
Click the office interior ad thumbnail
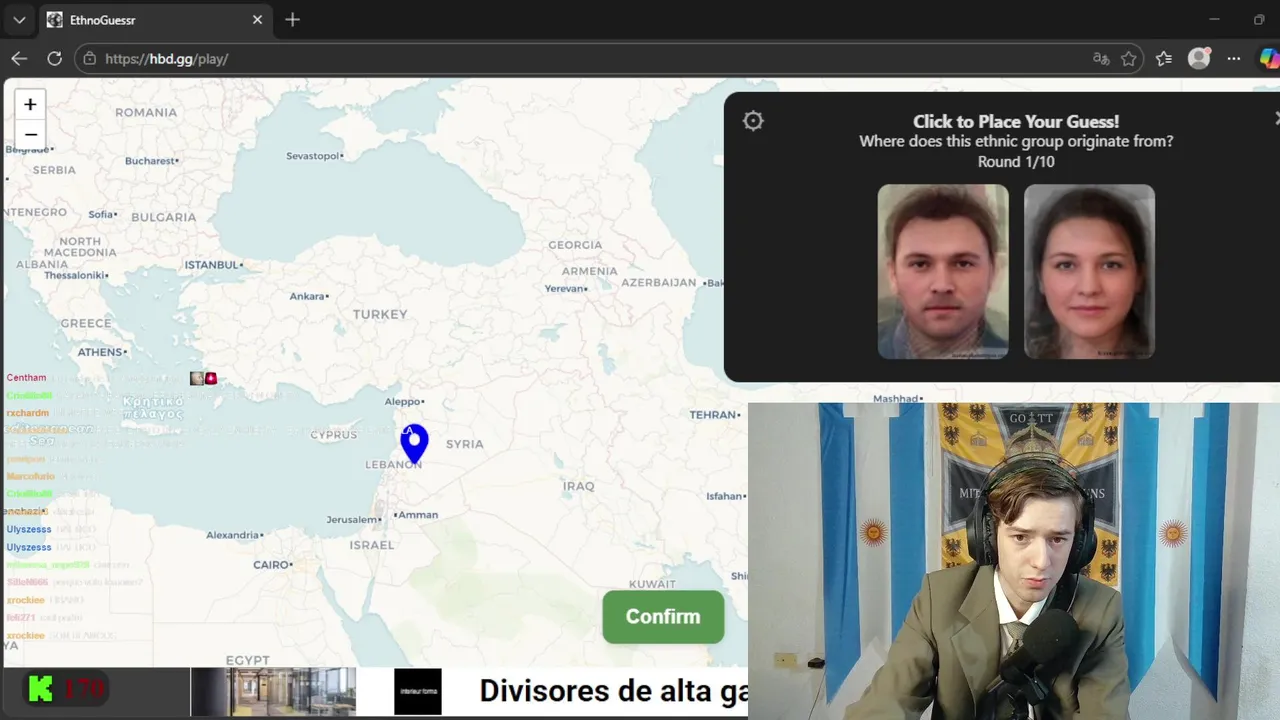(273, 692)
